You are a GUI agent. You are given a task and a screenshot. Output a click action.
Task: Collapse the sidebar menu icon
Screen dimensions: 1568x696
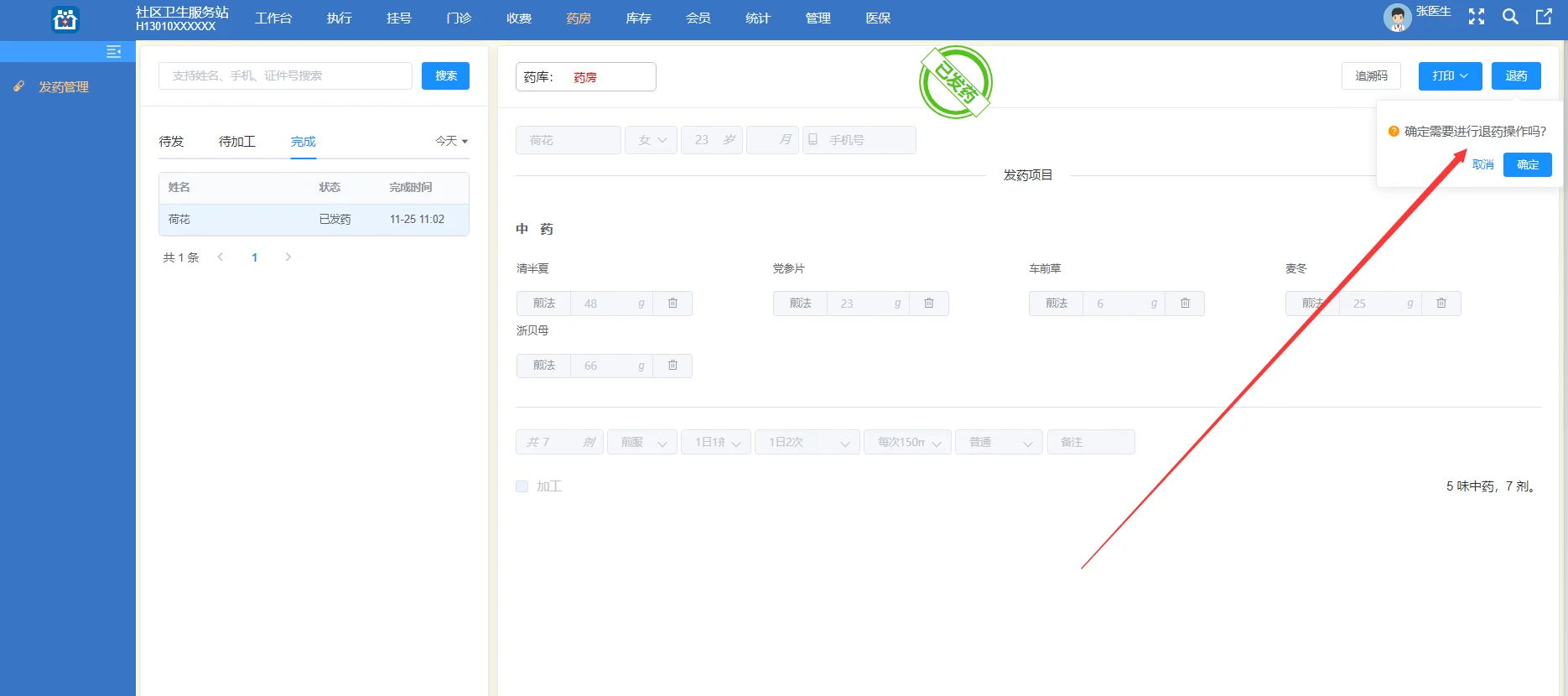(114, 52)
